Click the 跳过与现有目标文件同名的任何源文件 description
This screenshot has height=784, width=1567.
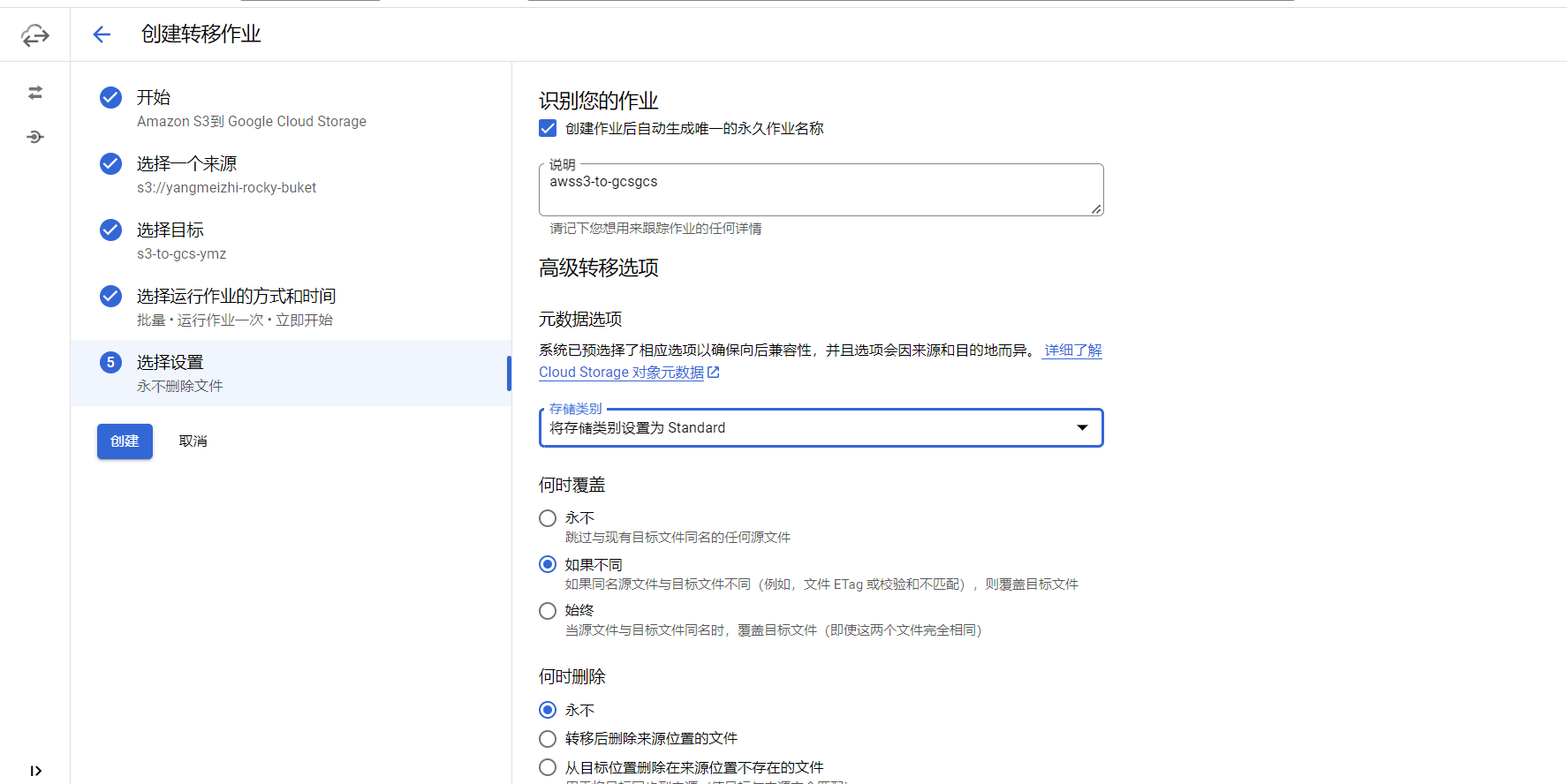tap(678, 538)
